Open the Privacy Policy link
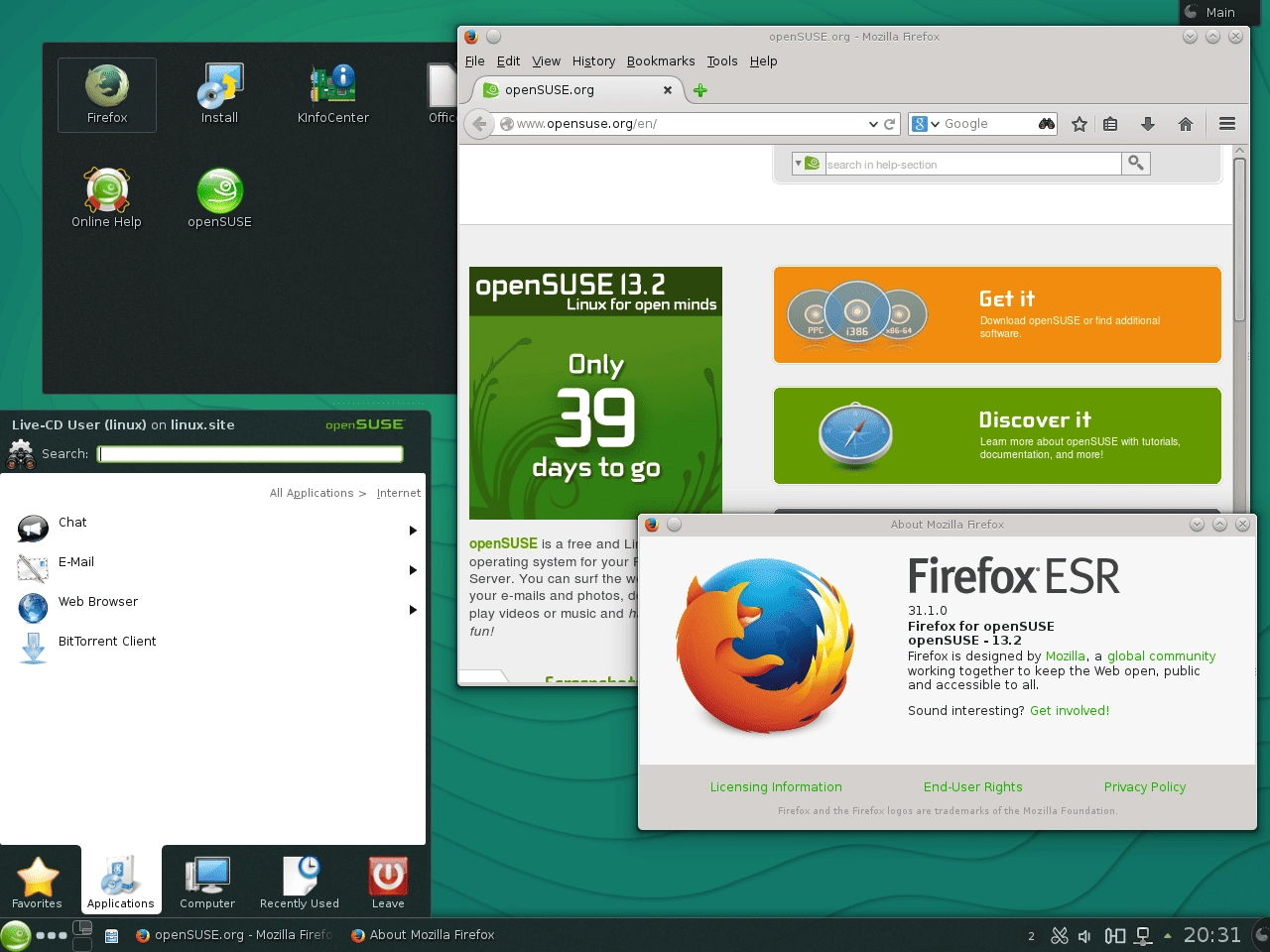Screen dimensions: 1270x952 1145,787
